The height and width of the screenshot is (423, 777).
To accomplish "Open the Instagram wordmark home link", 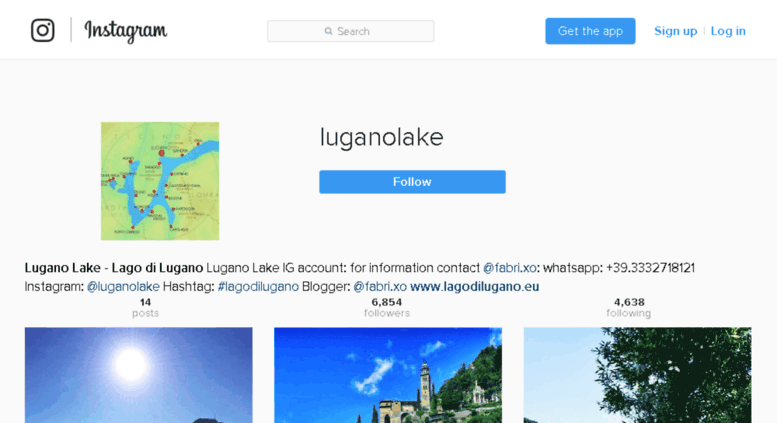I will [x=126, y=31].
